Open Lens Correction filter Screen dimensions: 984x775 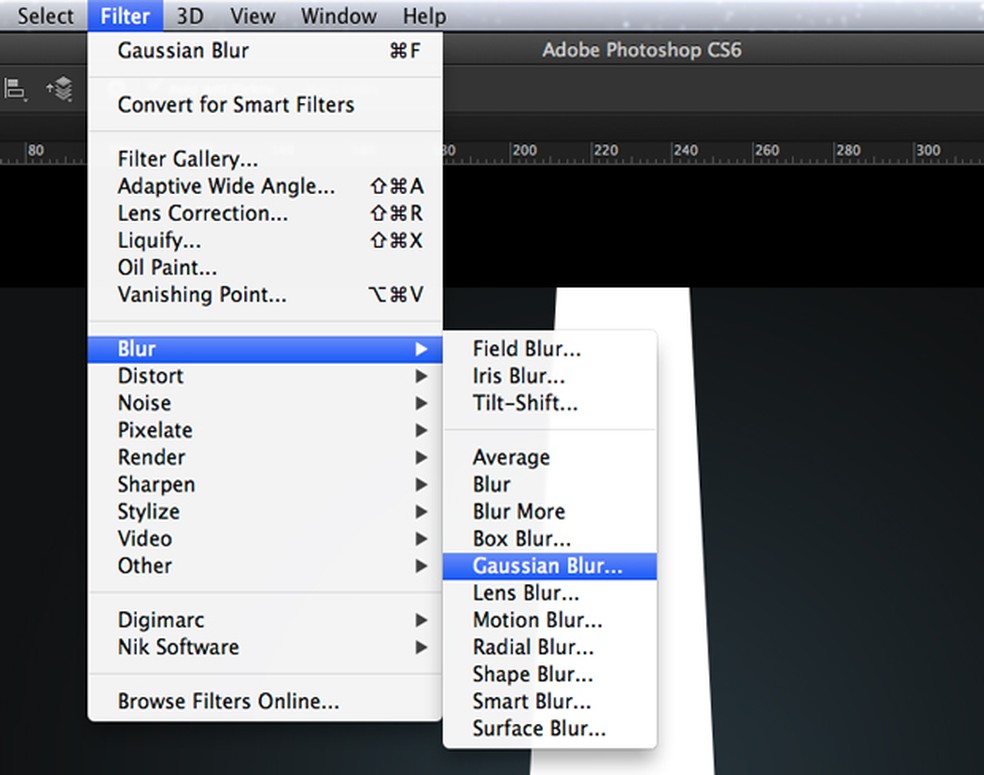tap(265, 213)
